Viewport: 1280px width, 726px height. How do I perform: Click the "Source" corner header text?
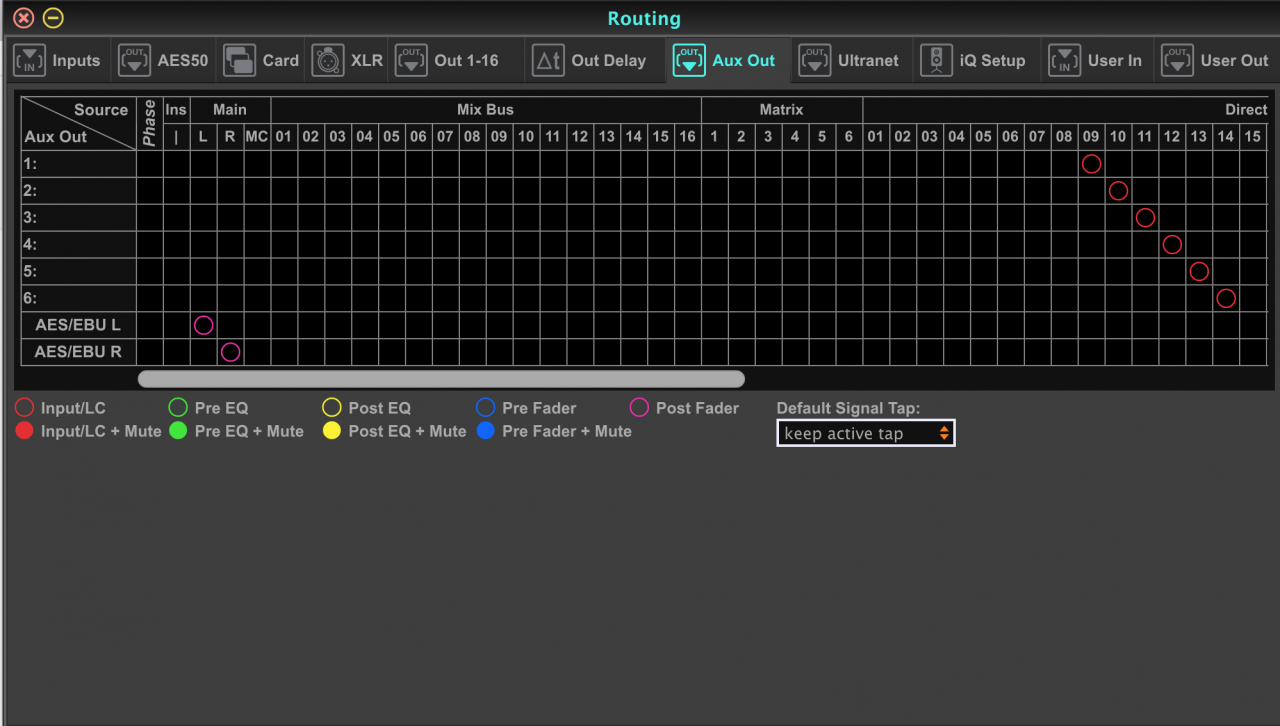point(101,110)
